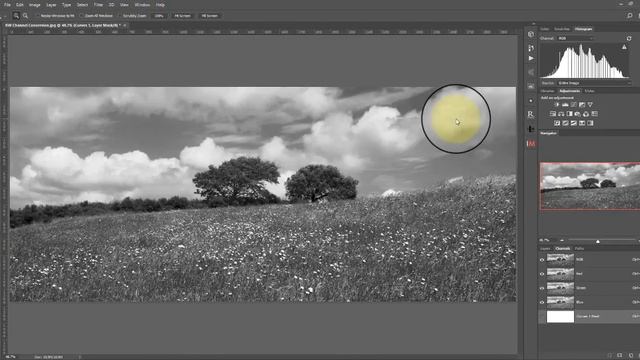The height and width of the screenshot is (360, 640).
Task: Add a Posterize adjustment
Action: [565, 123]
